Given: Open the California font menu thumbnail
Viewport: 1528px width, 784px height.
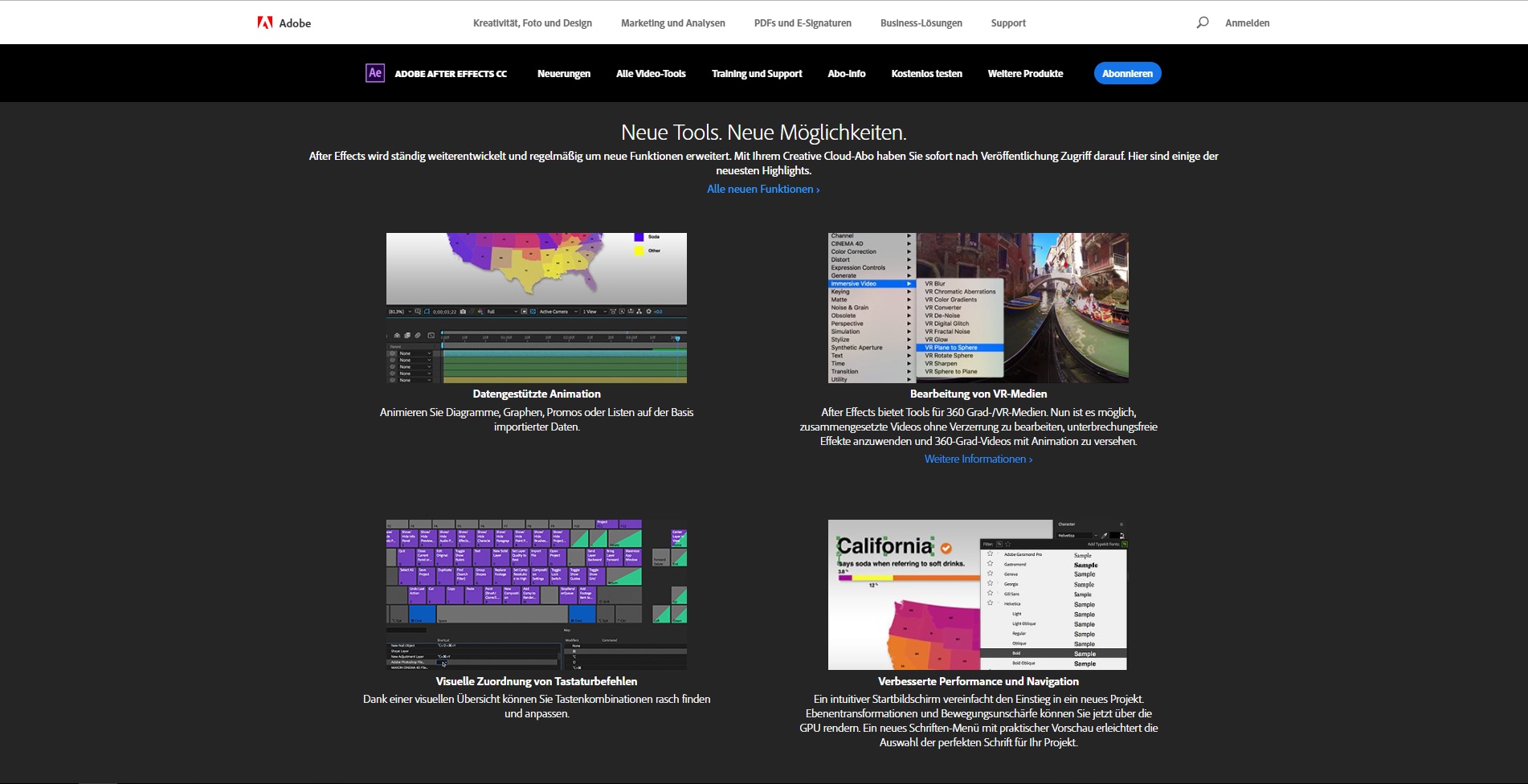Looking at the screenshot, I should click(978, 594).
